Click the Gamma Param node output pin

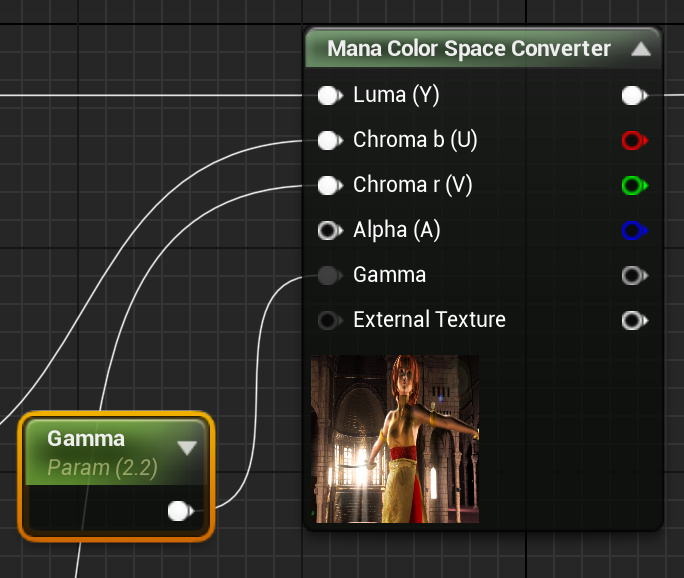(x=181, y=511)
